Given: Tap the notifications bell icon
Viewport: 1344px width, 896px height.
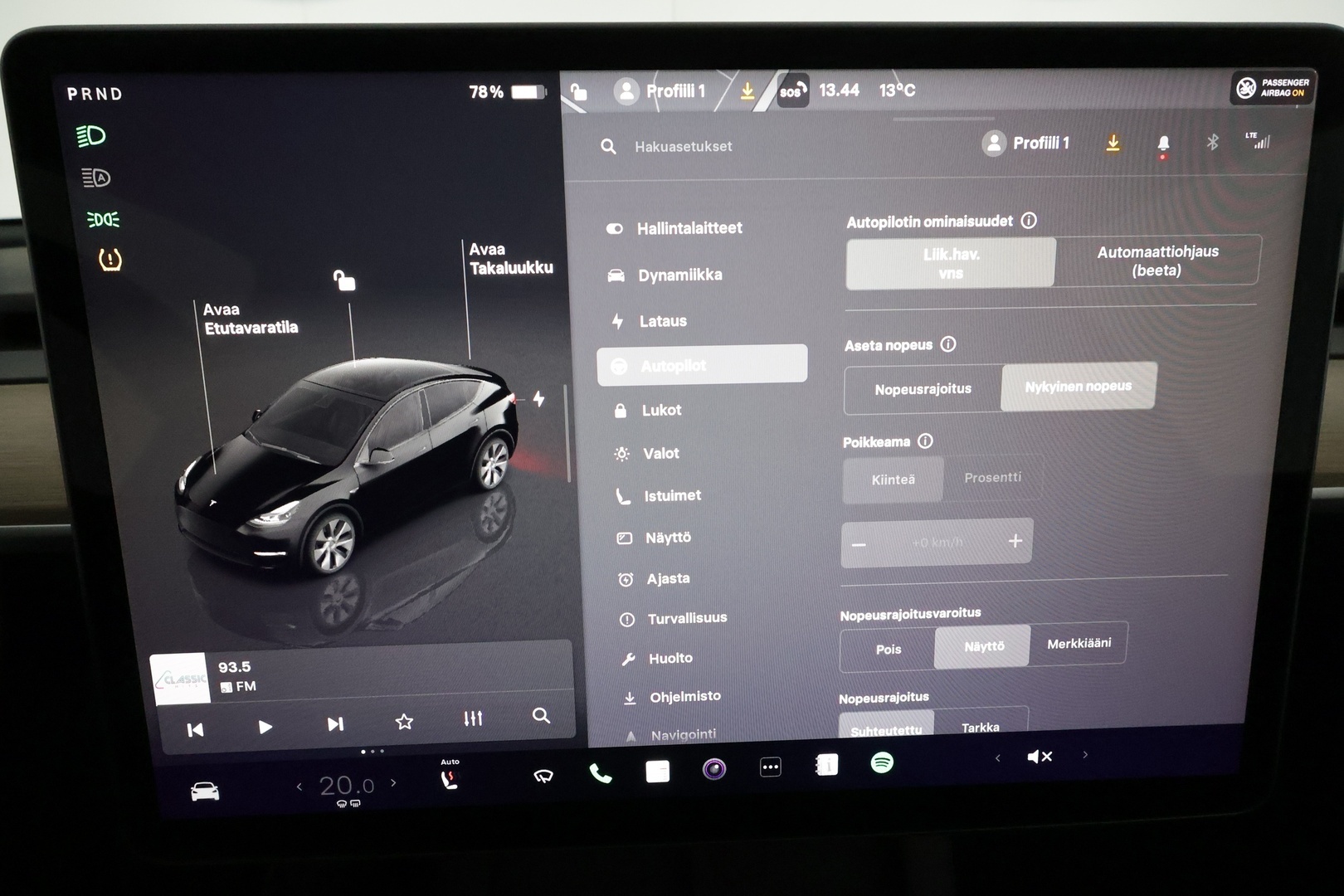Looking at the screenshot, I should pos(1164,143).
